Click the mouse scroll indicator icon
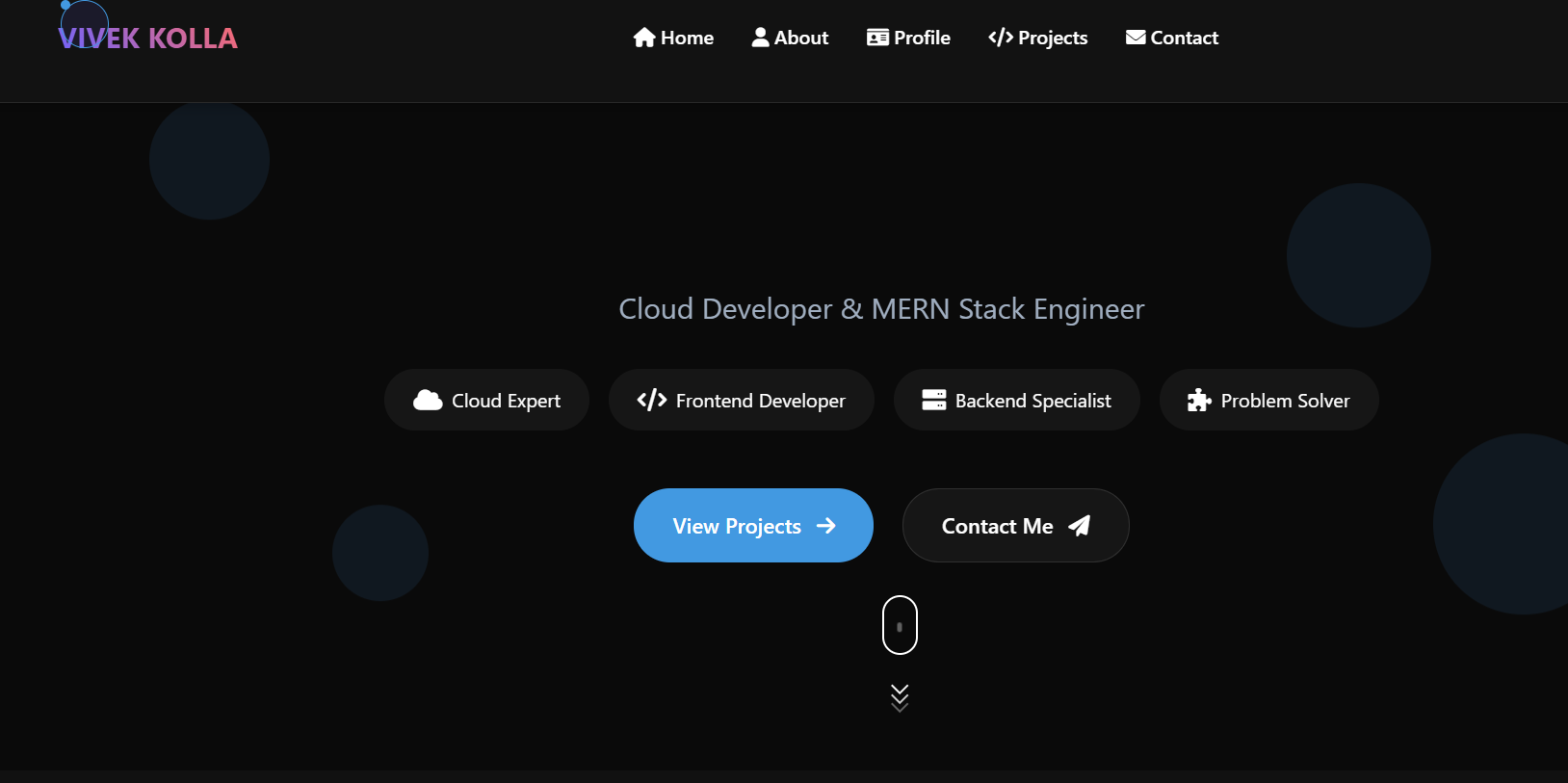Viewport: 1568px width, 783px height. click(900, 625)
